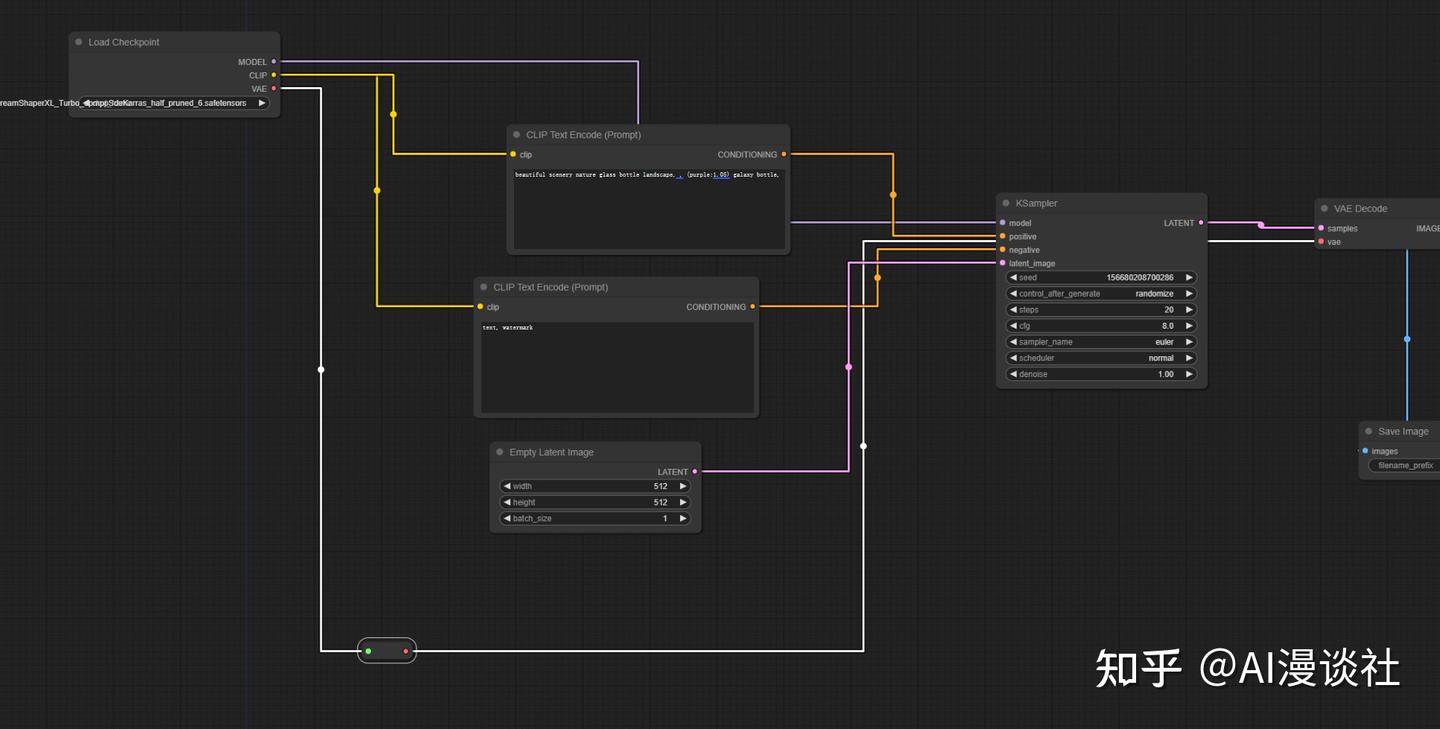This screenshot has width=1440, height=729.
Task: Click the green input dot on reroute node
Action: coord(368,651)
